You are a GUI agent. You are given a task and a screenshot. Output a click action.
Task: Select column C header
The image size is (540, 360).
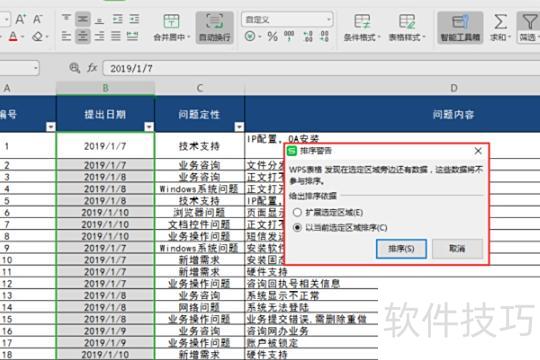click(200, 88)
